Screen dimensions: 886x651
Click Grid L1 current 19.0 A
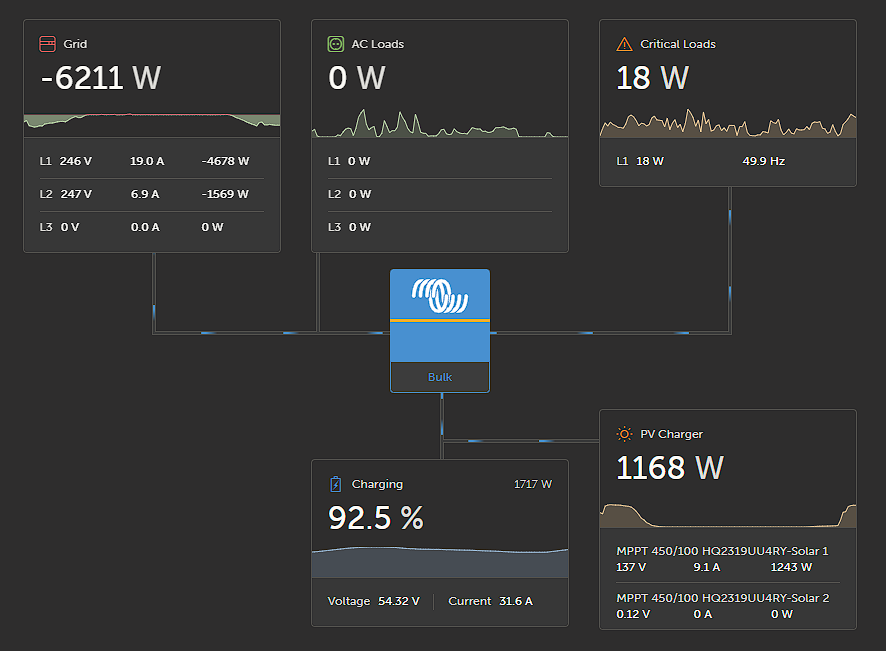pyautogui.click(x=147, y=161)
